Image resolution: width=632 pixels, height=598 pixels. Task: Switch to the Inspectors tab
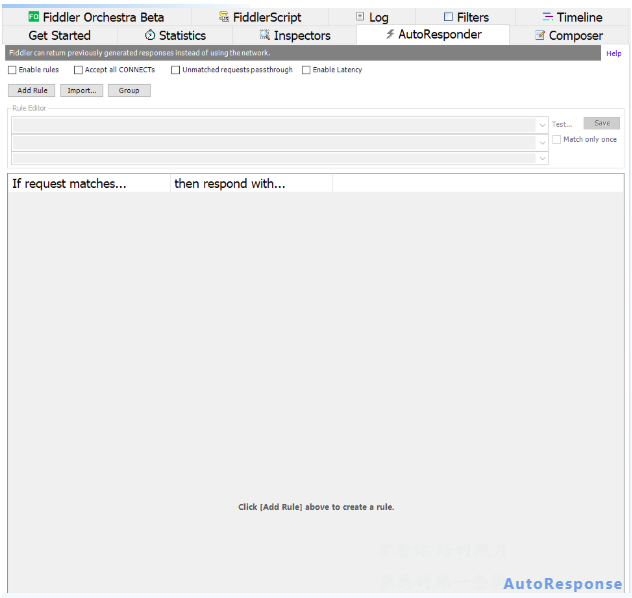pyautogui.click(x=295, y=35)
